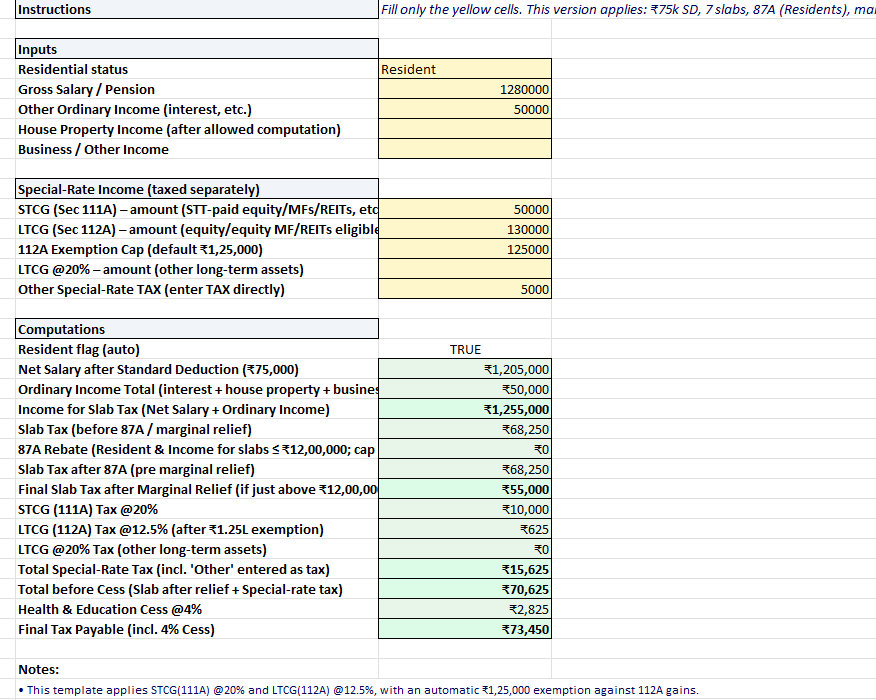The width and height of the screenshot is (876, 700).
Task: Click the STCG Sec 111A amount cell
Action: [x=464, y=209]
